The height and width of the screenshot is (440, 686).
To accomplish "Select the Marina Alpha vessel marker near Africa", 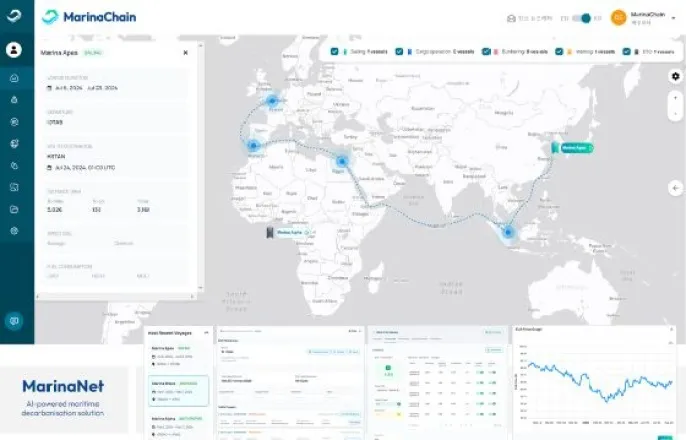I will 289,232.
